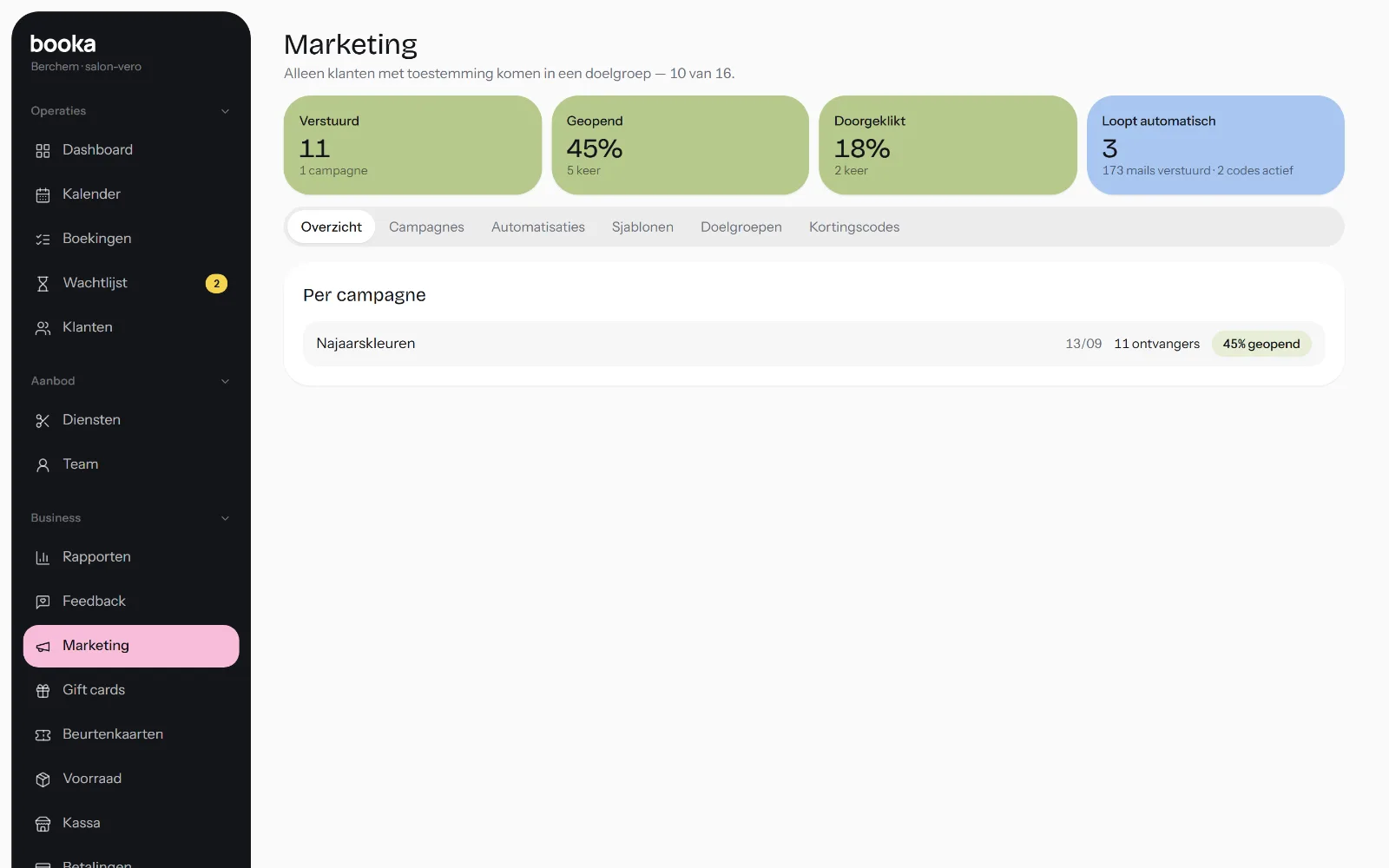Switch to the Campagnes tab
The height and width of the screenshot is (868, 1389).
[x=426, y=227]
